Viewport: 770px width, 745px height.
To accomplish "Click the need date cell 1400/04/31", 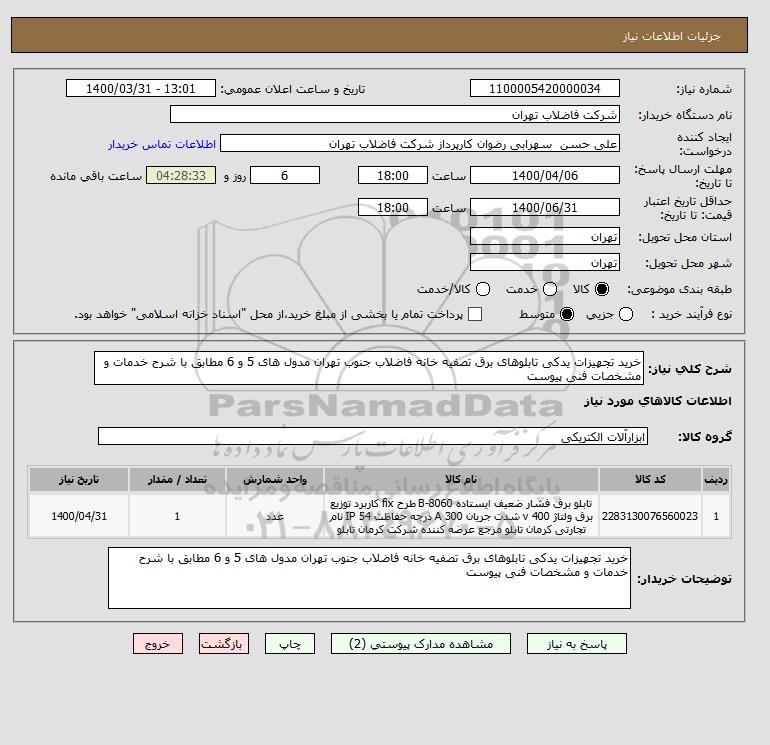I will coord(79,516).
